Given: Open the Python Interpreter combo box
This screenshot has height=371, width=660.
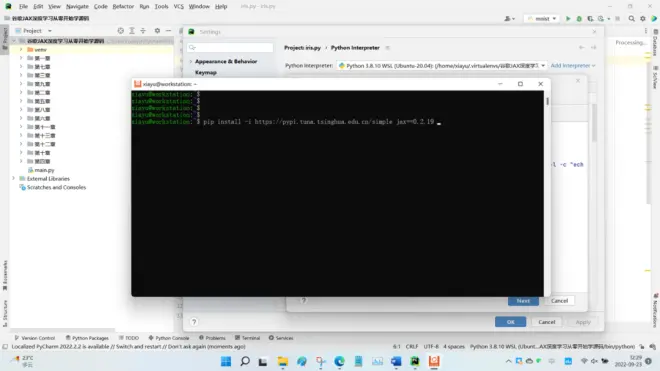Looking at the screenshot, I should coord(442,66).
